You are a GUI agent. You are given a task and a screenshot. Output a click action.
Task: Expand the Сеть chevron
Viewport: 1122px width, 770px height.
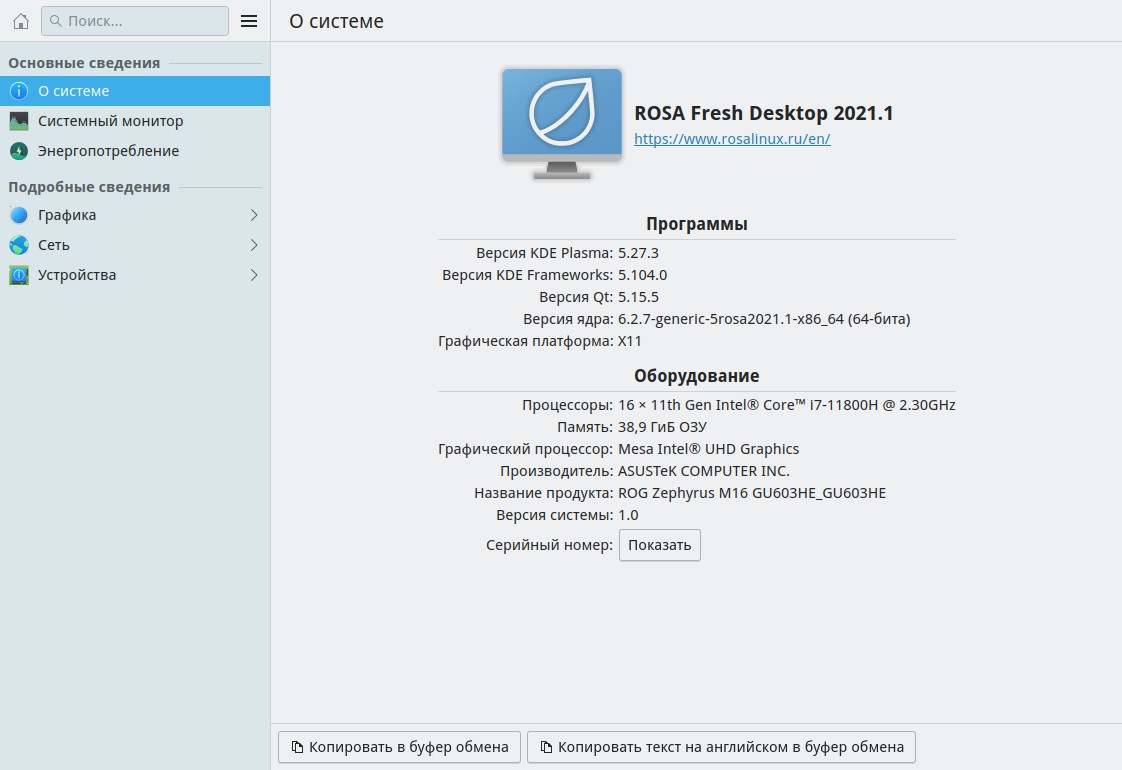[254, 245]
